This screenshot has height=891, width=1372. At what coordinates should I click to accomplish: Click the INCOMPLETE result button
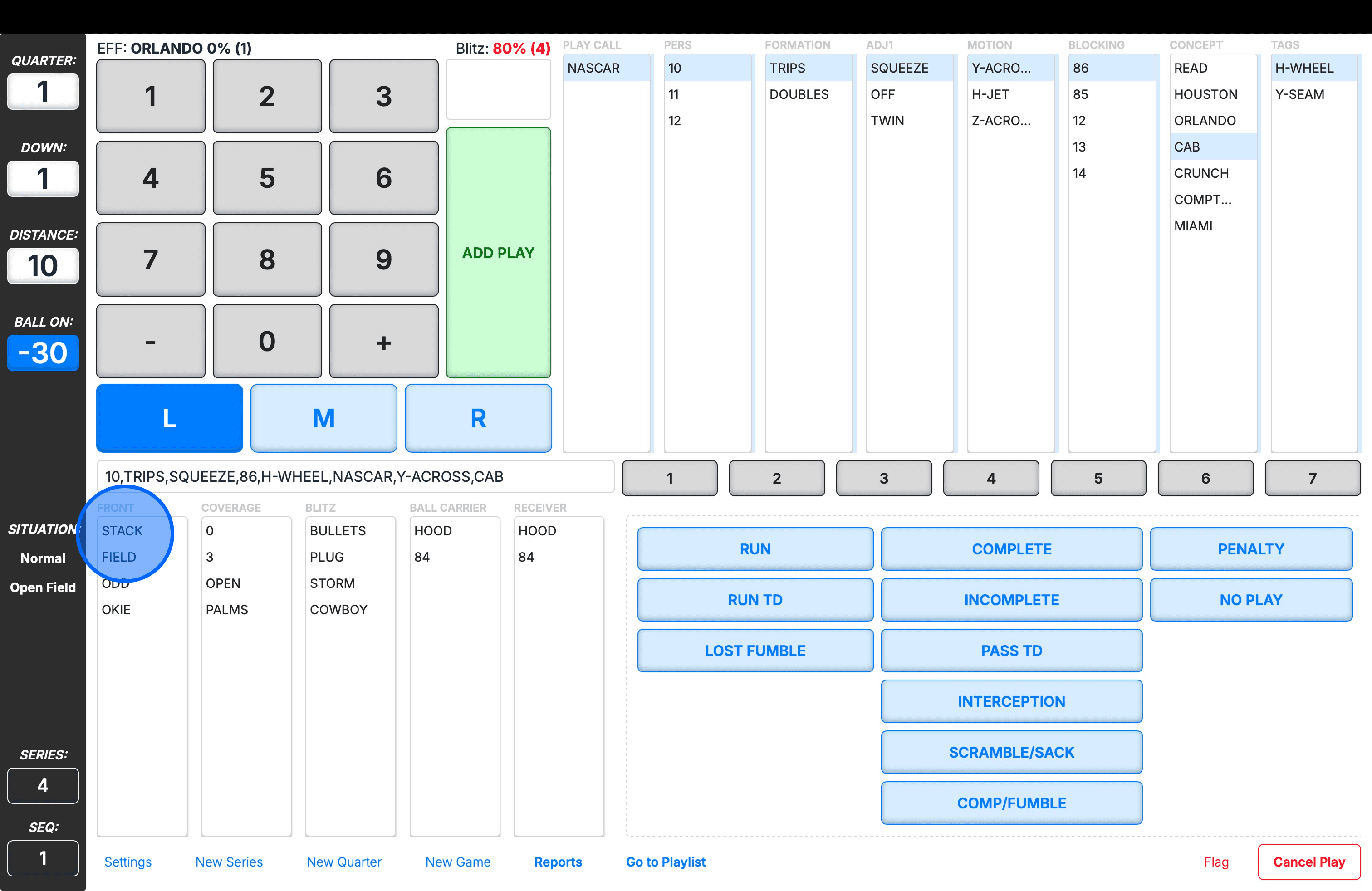tap(1011, 599)
